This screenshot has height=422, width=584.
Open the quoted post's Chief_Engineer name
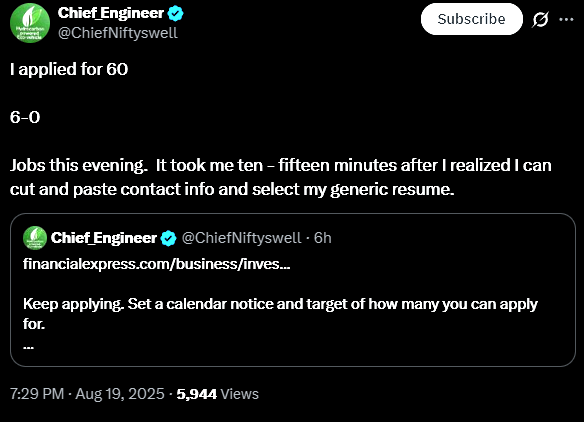[x=104, y=238]
